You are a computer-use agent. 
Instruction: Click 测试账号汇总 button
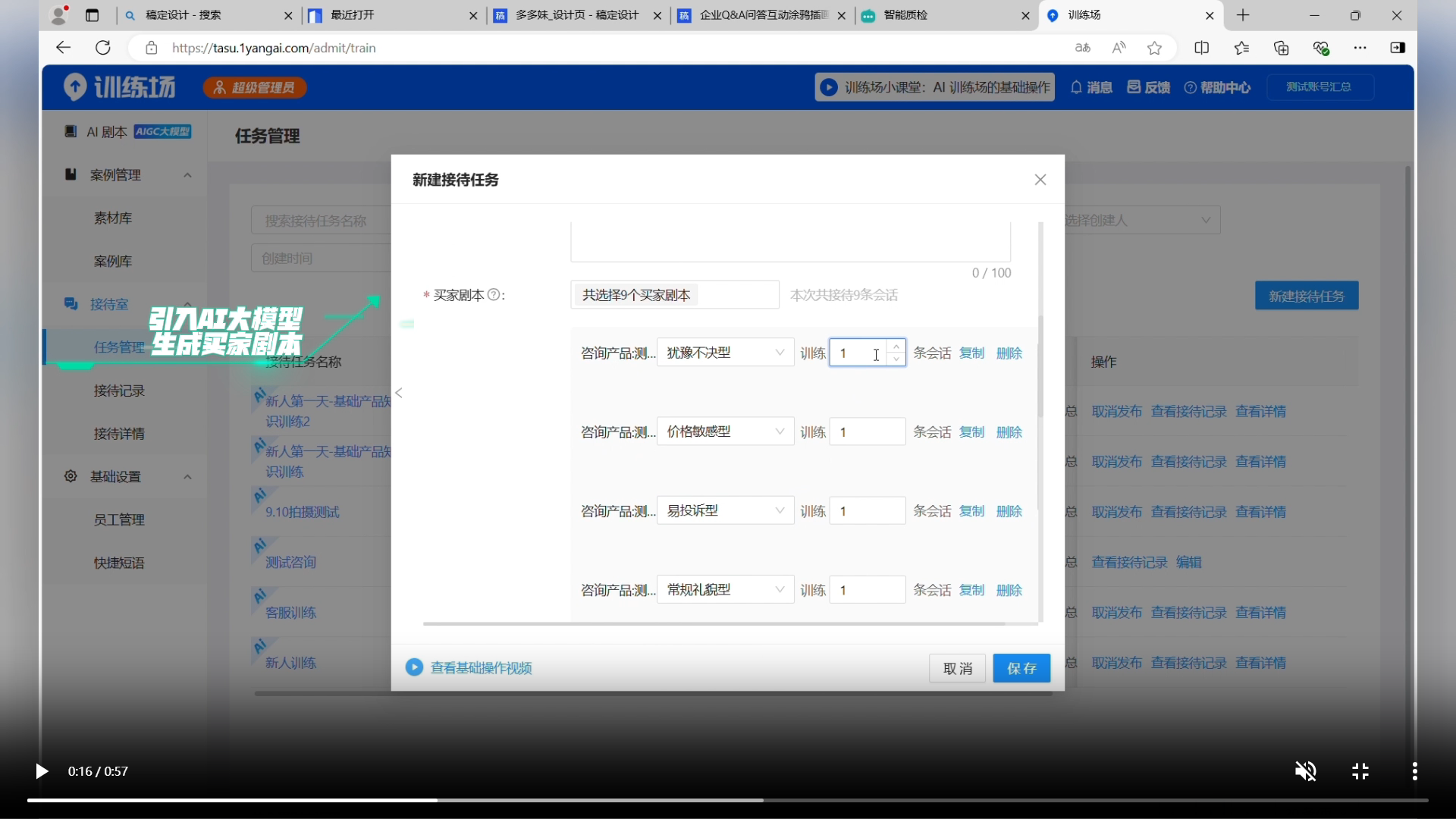[x=1319, y=87]
